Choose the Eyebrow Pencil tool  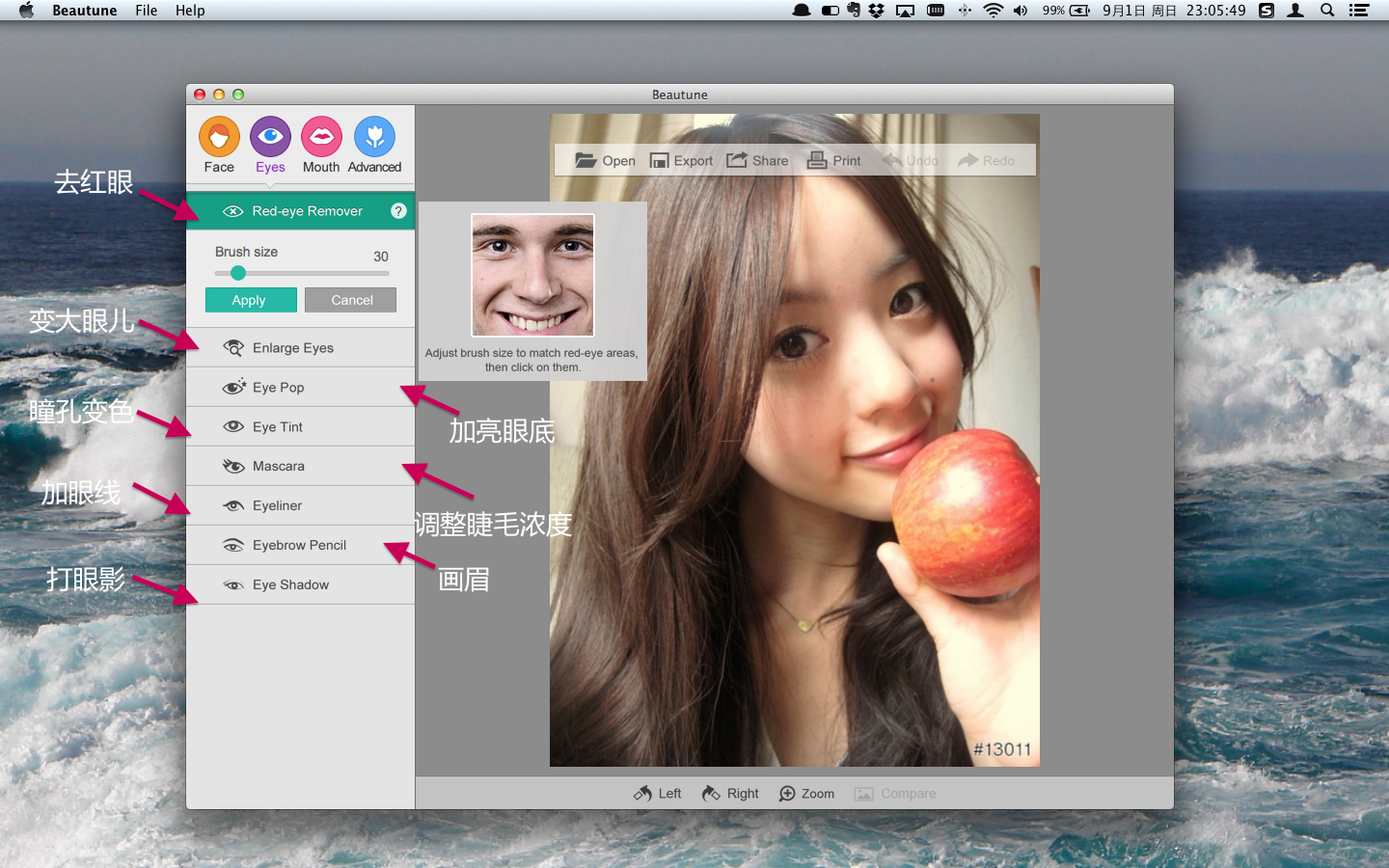coord(300,546)
